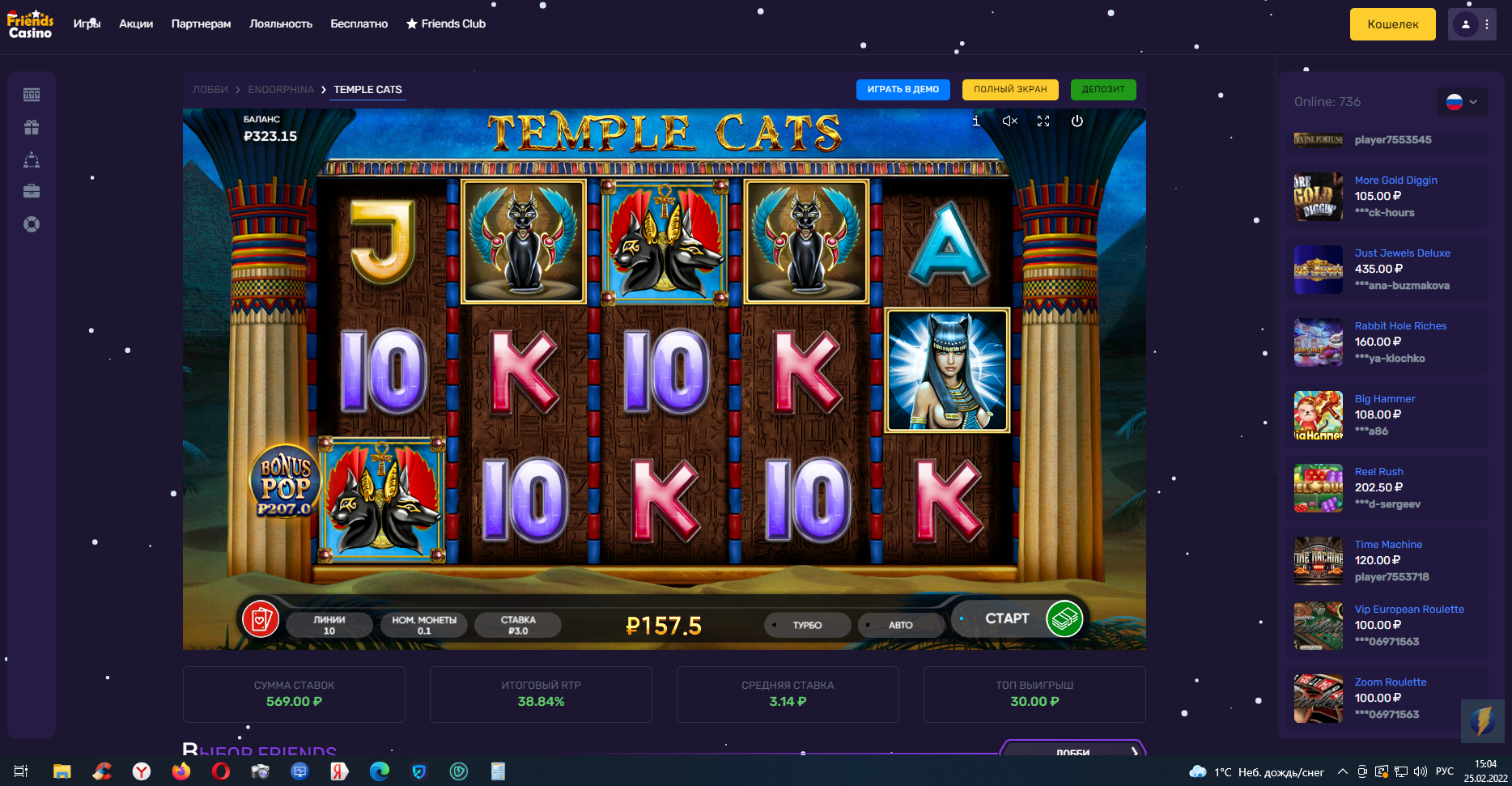
Task: Click the power exit icon in game
Action: (1077, 121)
